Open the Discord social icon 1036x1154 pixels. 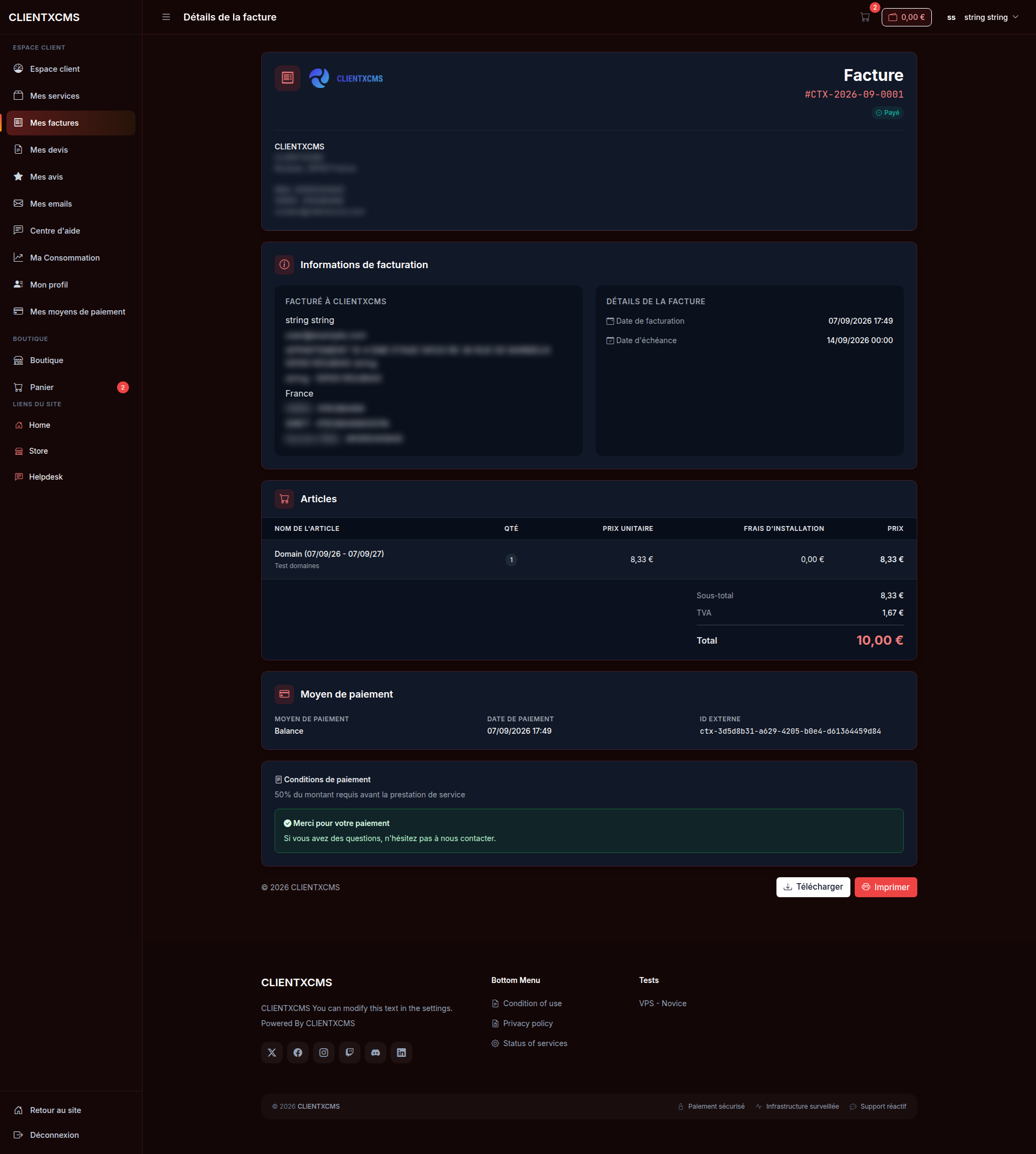click(376, 1053)
